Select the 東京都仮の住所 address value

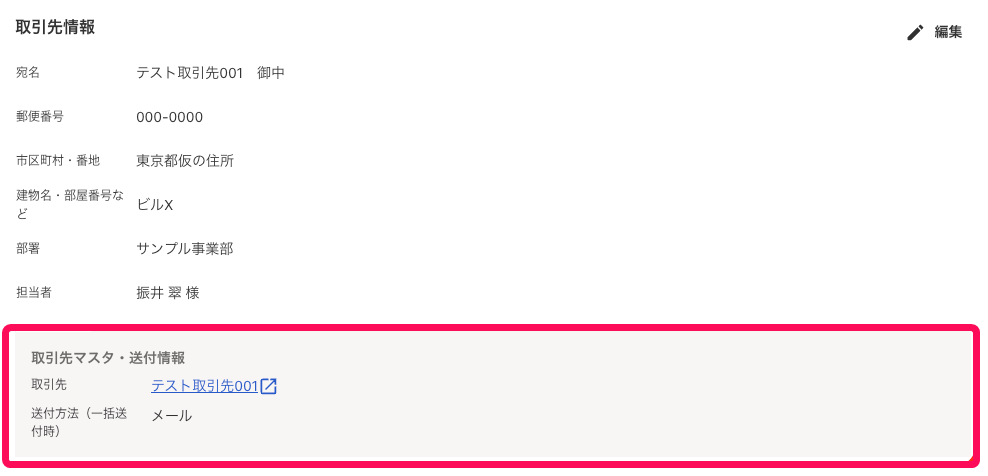click(x=185, y=161)
